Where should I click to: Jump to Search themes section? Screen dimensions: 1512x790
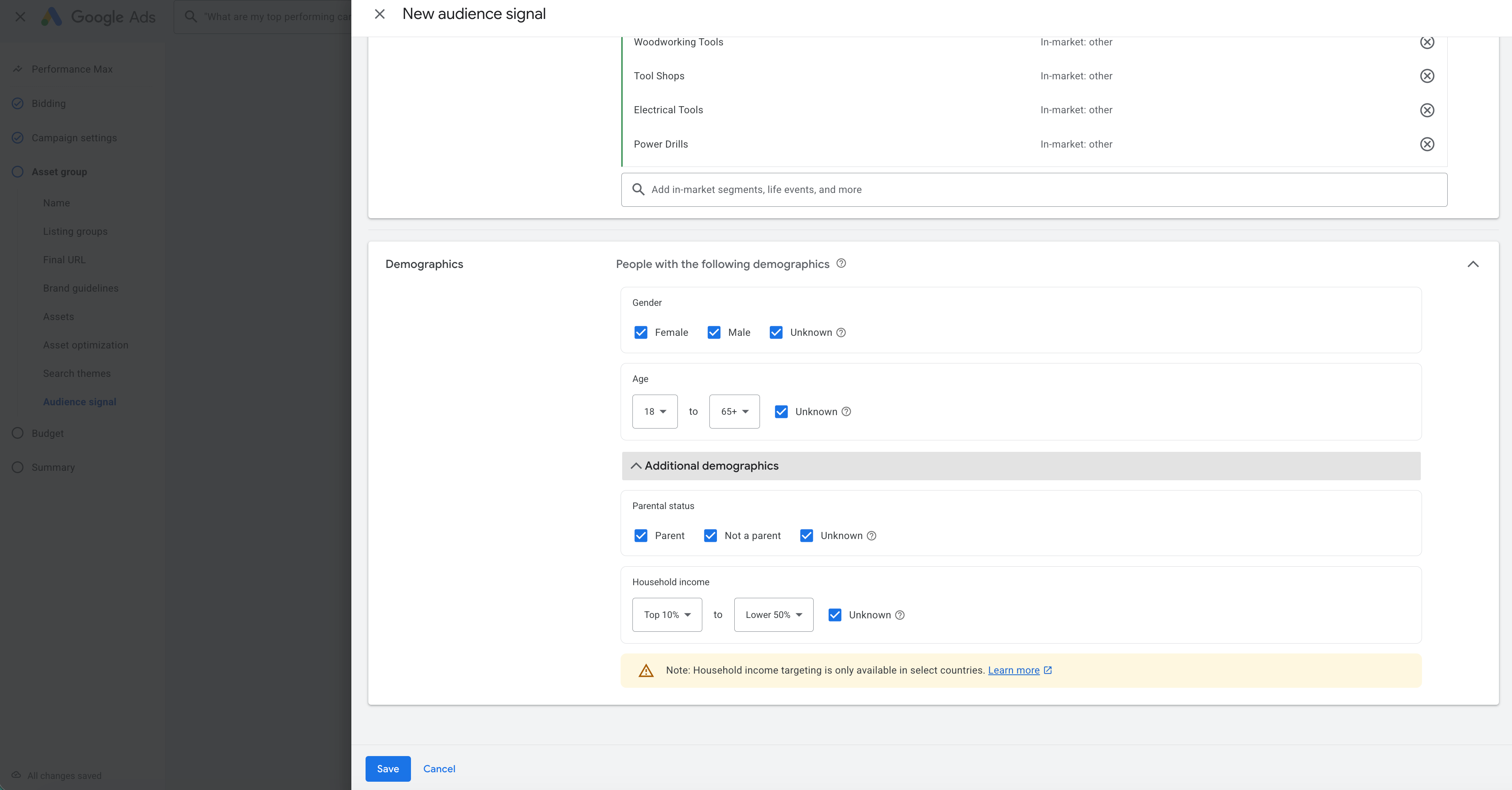point(77,374)
